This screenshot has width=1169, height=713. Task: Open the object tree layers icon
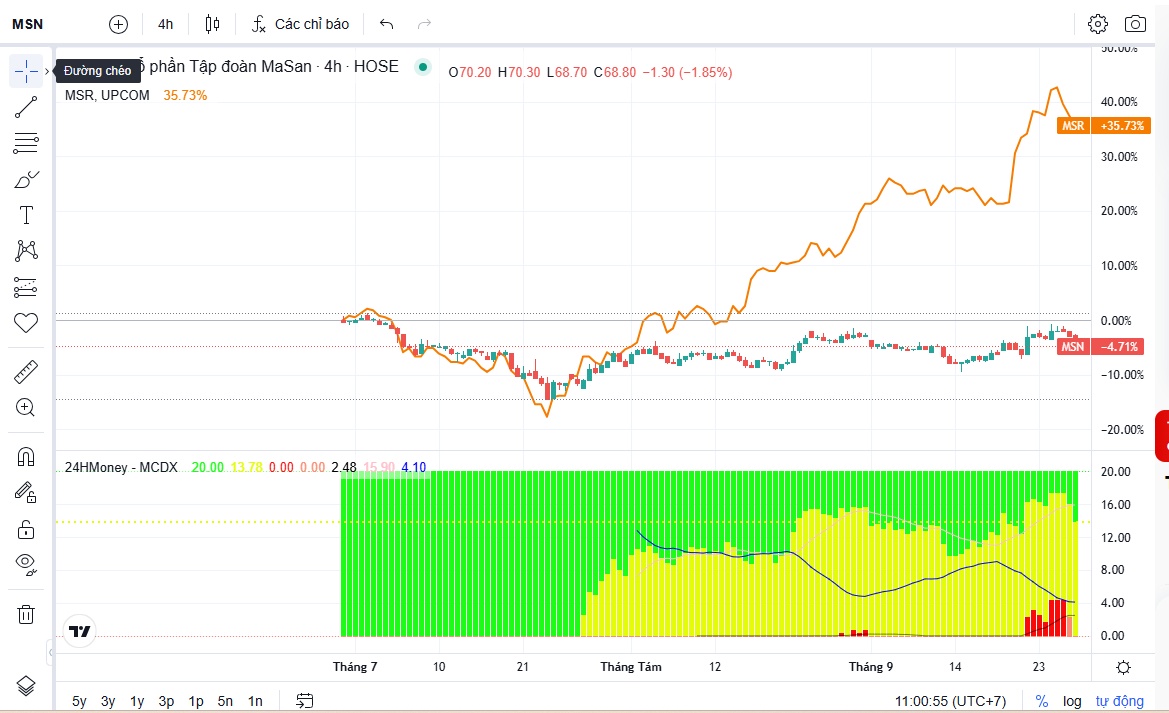(x=26, y=685)
